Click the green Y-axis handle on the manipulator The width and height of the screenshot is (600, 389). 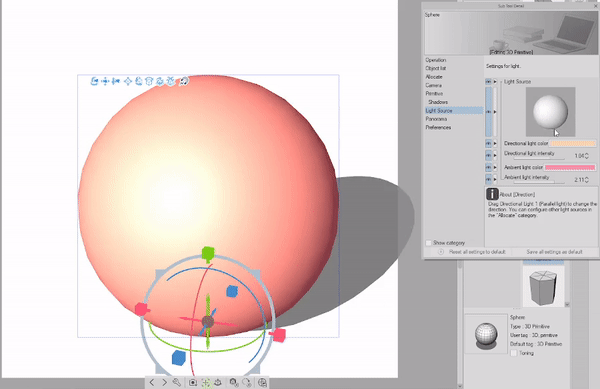click(208, 254)
